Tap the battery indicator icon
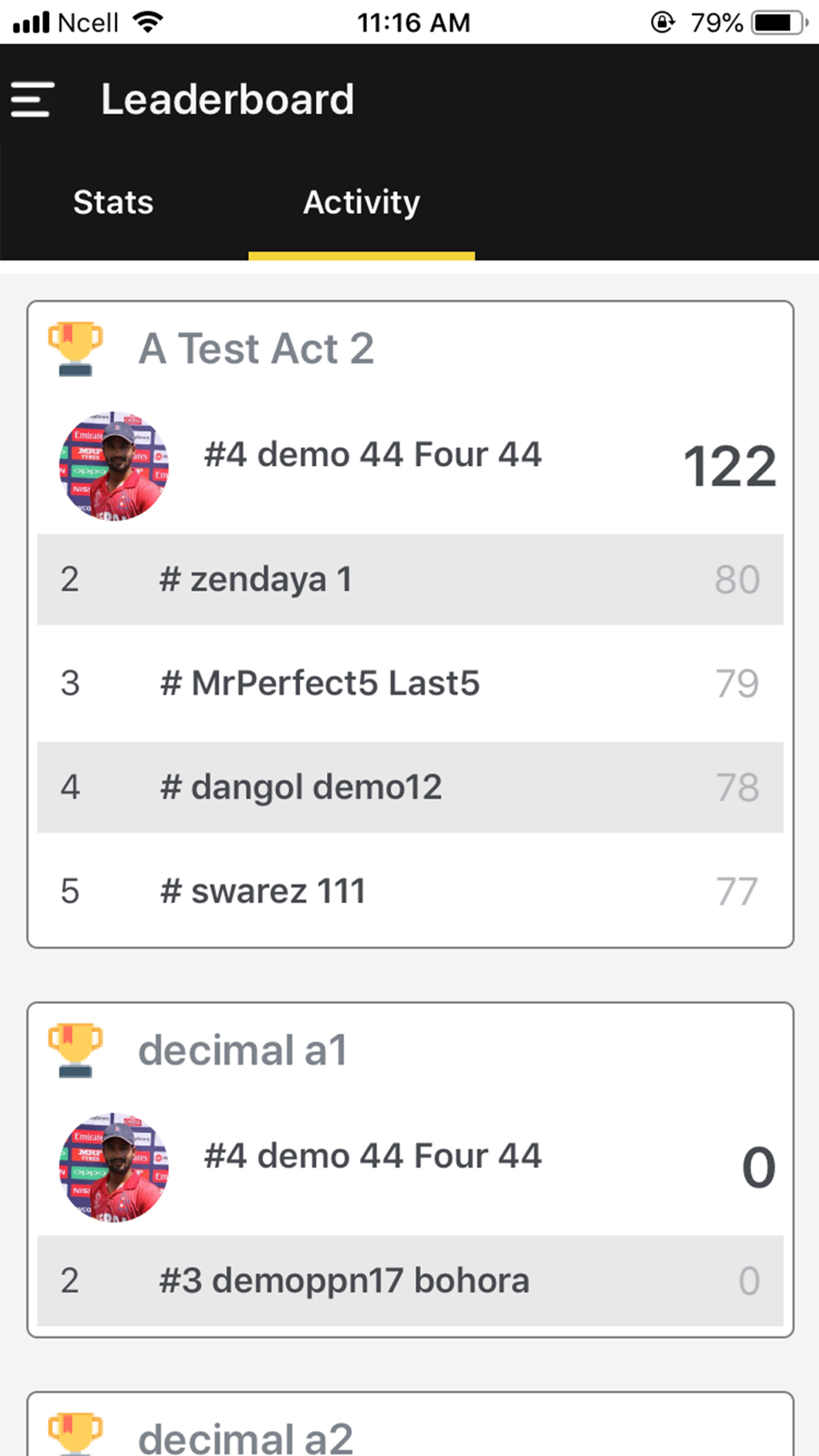 (x=781, y=22)
